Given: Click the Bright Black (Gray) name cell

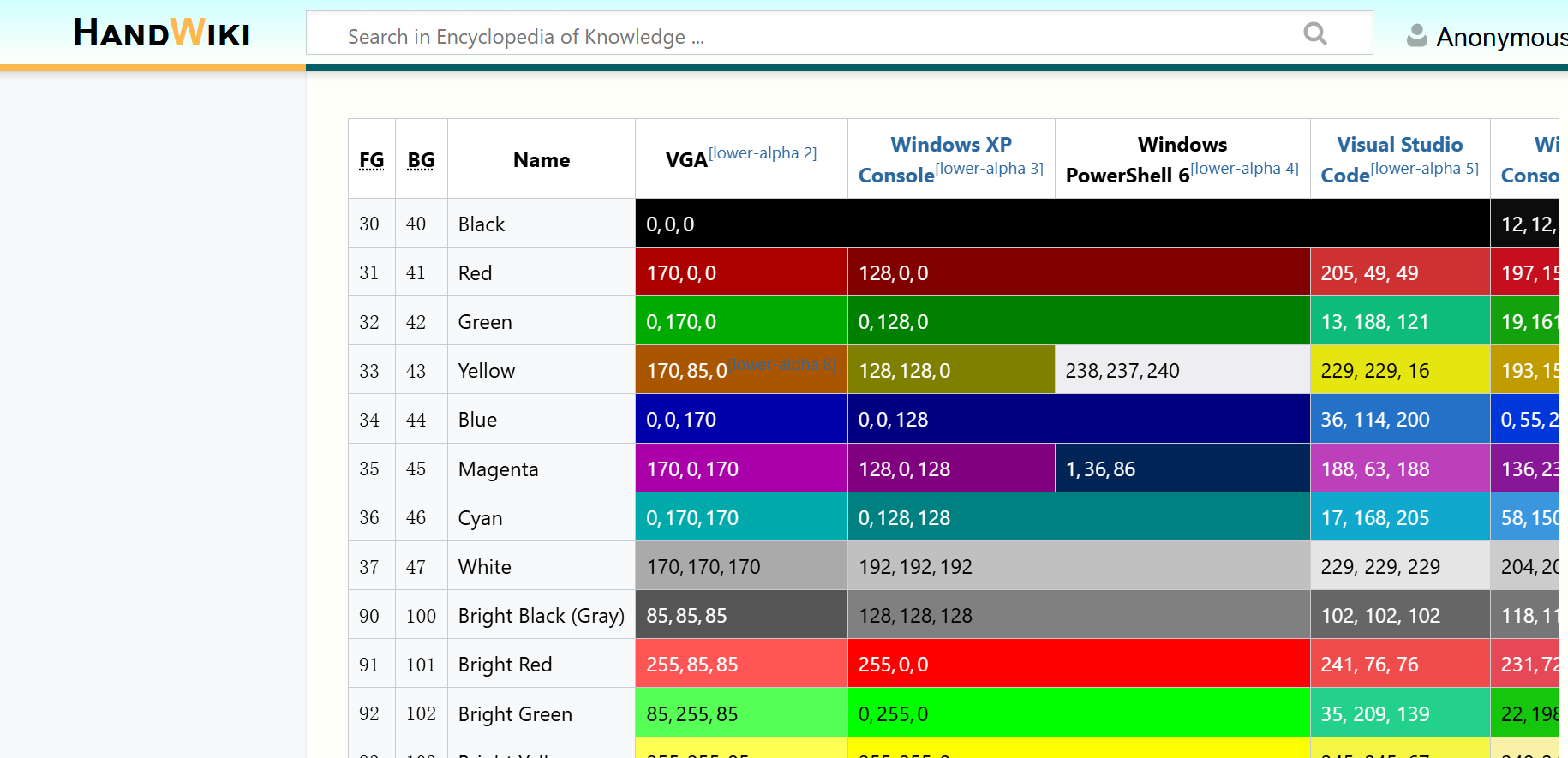Looking at the screenshot, I should point(542,615).
